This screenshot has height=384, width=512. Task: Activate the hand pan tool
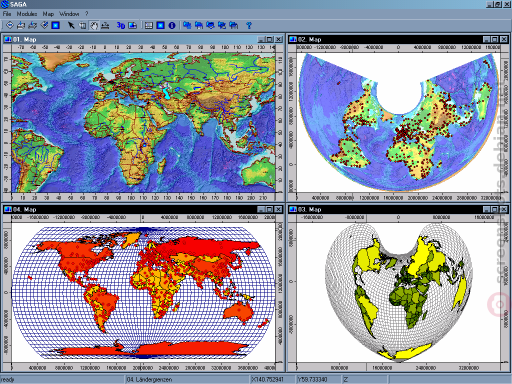point(94,25)
